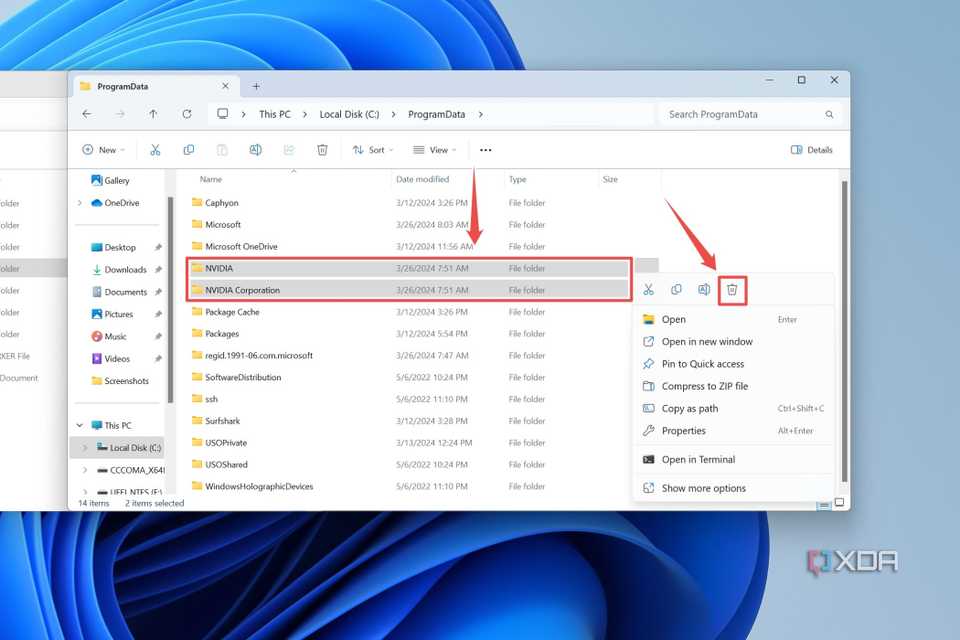The width and height of the screenshot is (960, 640).
Task: Choose Show more options
Action: click(x=733, y=488)
